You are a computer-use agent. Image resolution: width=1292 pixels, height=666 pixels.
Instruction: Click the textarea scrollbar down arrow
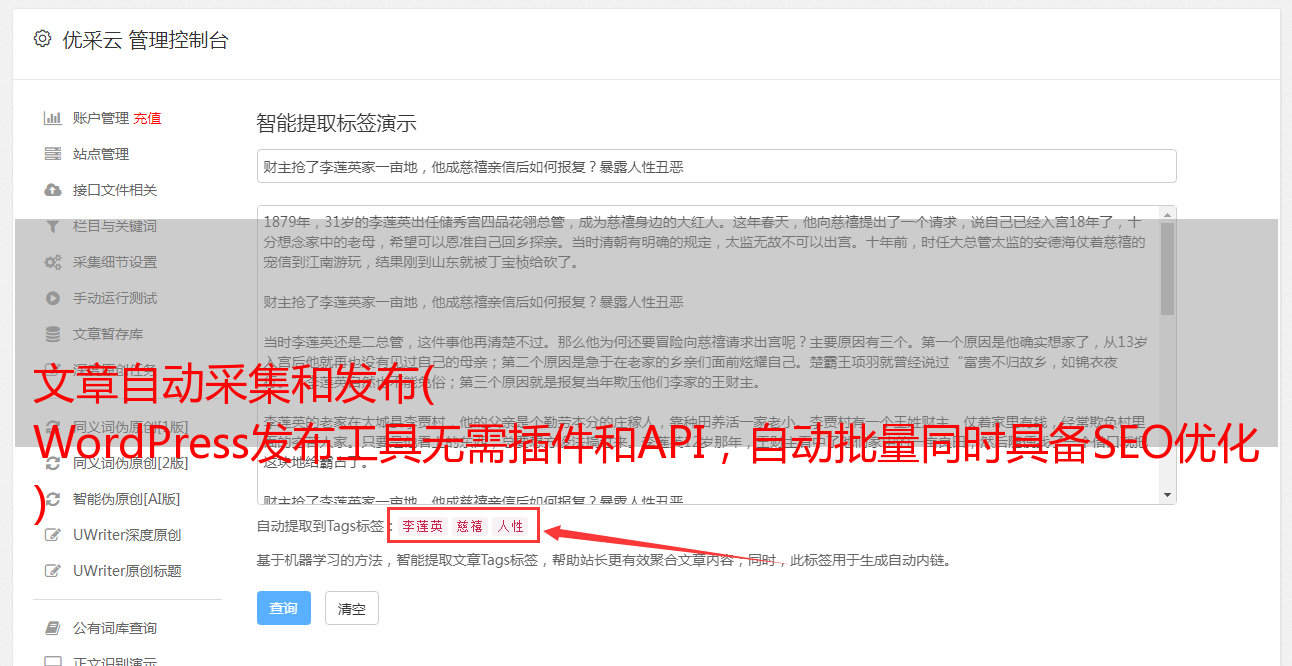click(x=1168, y=495)
